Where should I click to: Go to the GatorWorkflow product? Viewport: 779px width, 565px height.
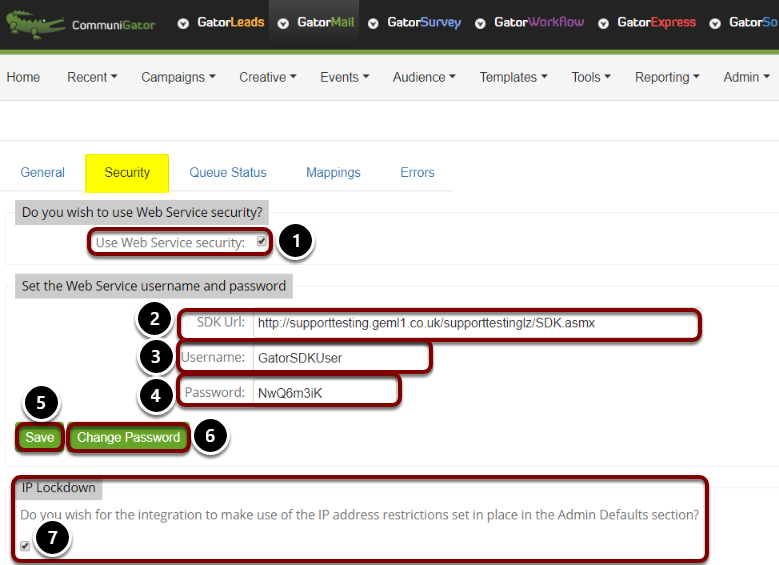pos(539,22)
